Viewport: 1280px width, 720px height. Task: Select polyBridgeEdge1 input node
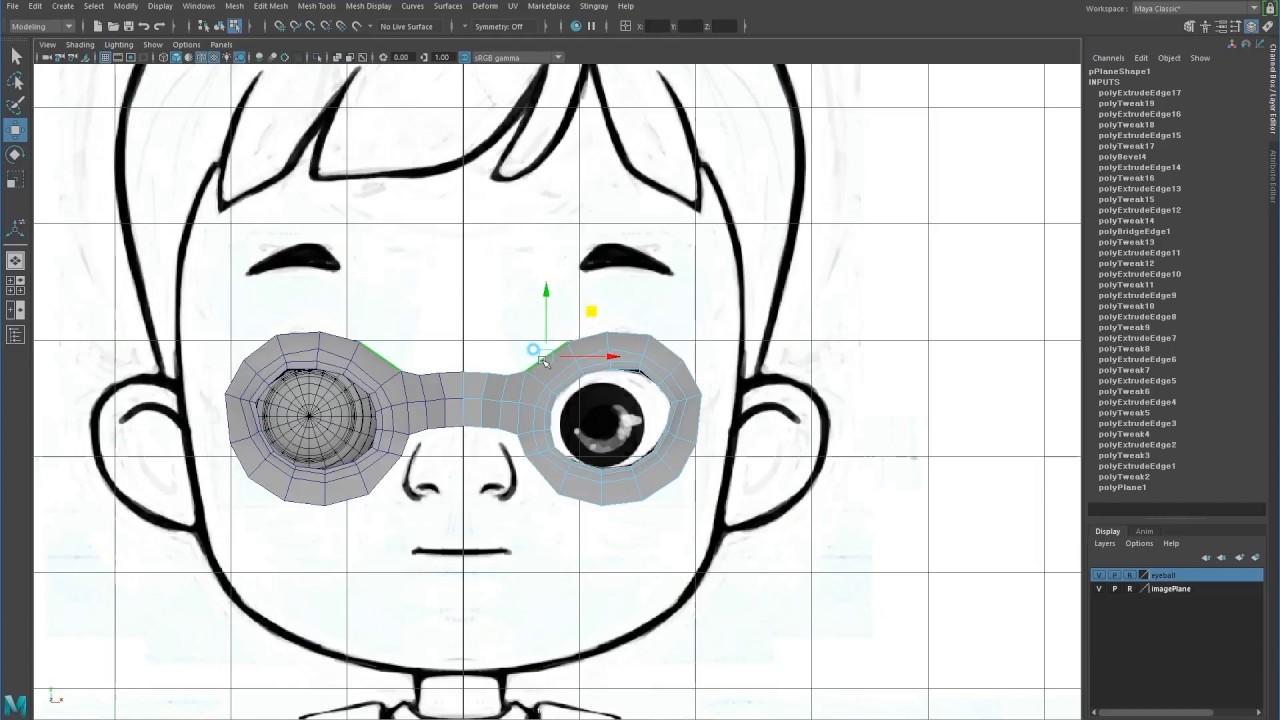[x=1134, y=231]
